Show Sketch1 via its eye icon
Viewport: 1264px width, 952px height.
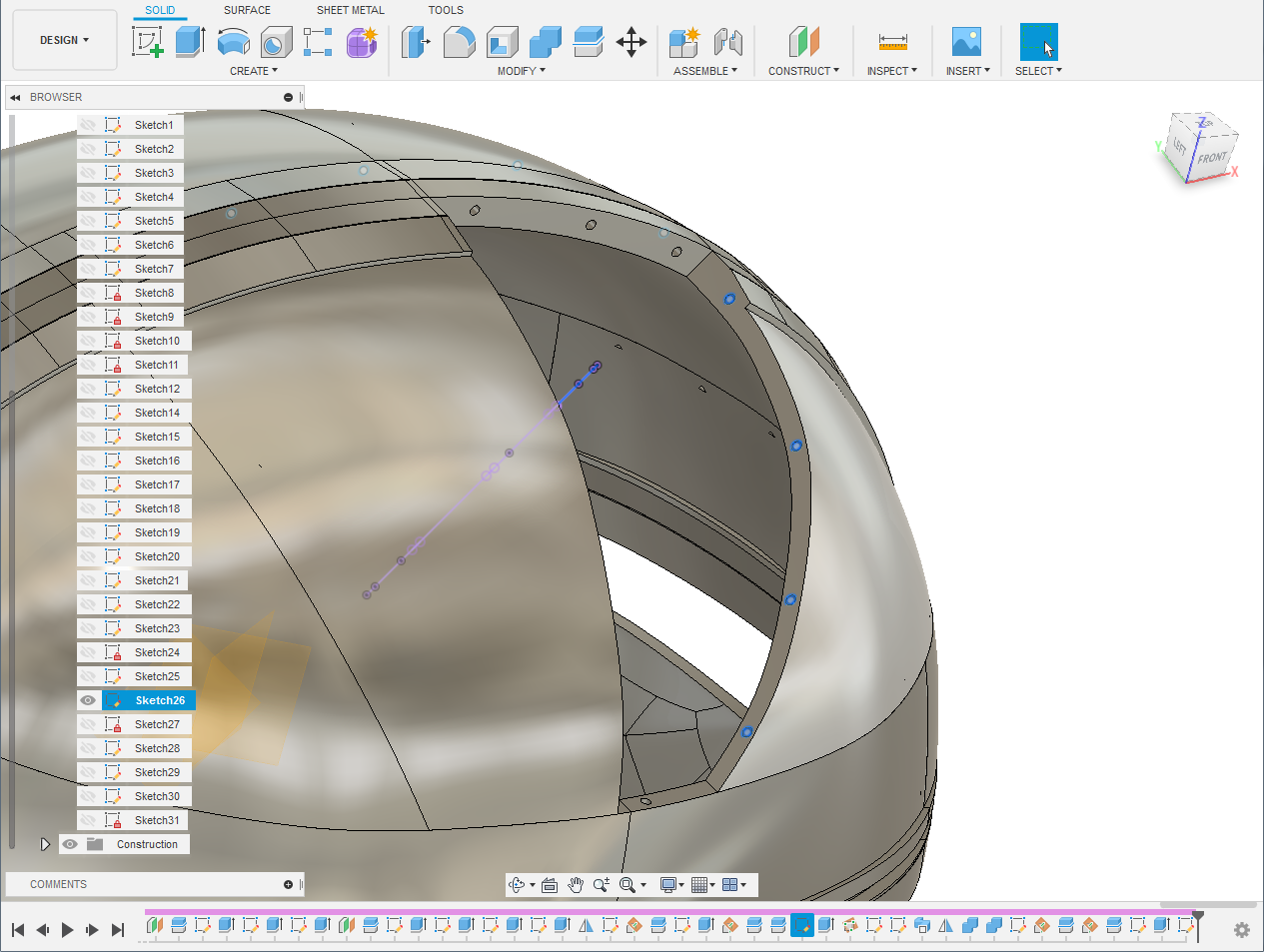point(88,125)
